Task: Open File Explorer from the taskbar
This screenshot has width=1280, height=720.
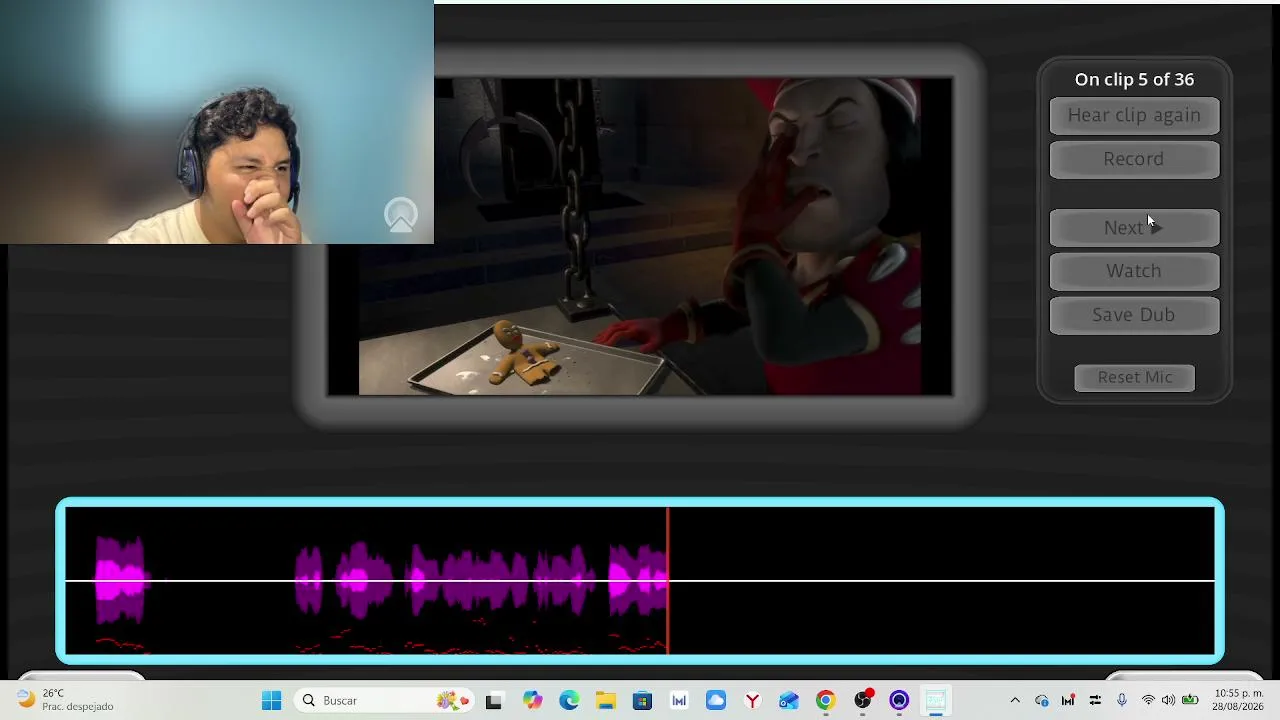Action: (x=605, y=701)
